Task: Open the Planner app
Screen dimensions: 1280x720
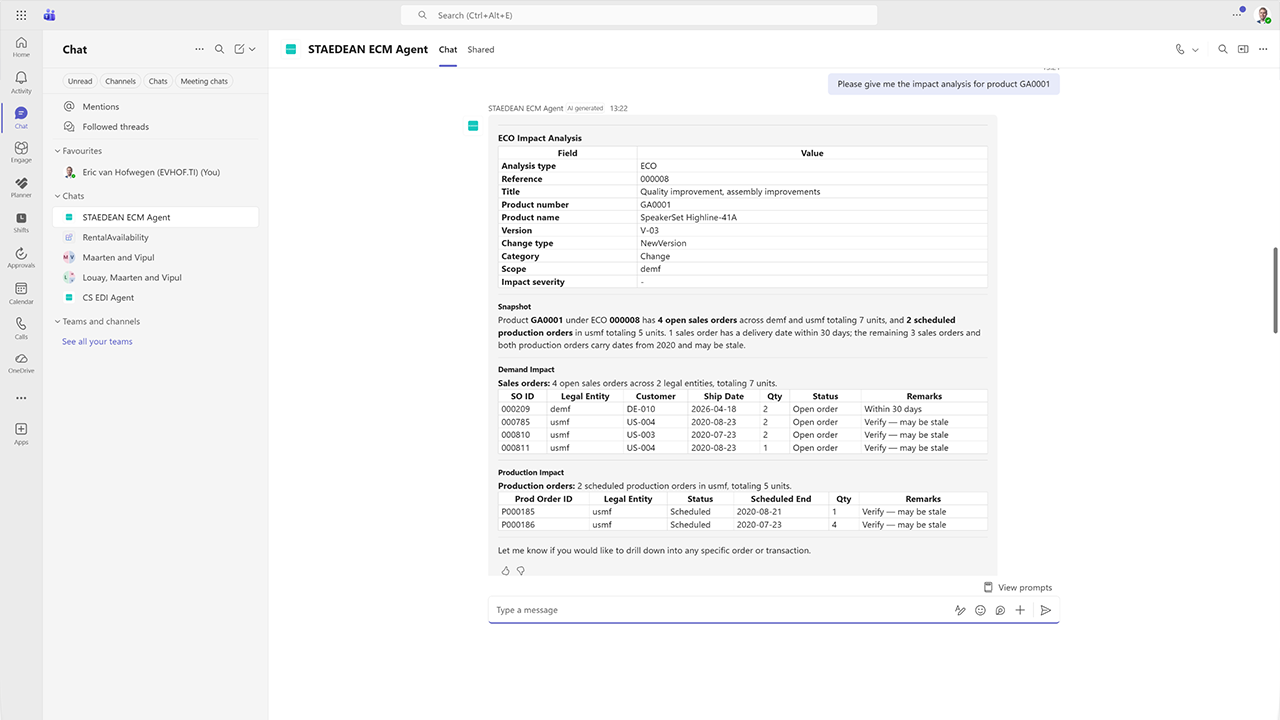Action: tap(21, 187)
